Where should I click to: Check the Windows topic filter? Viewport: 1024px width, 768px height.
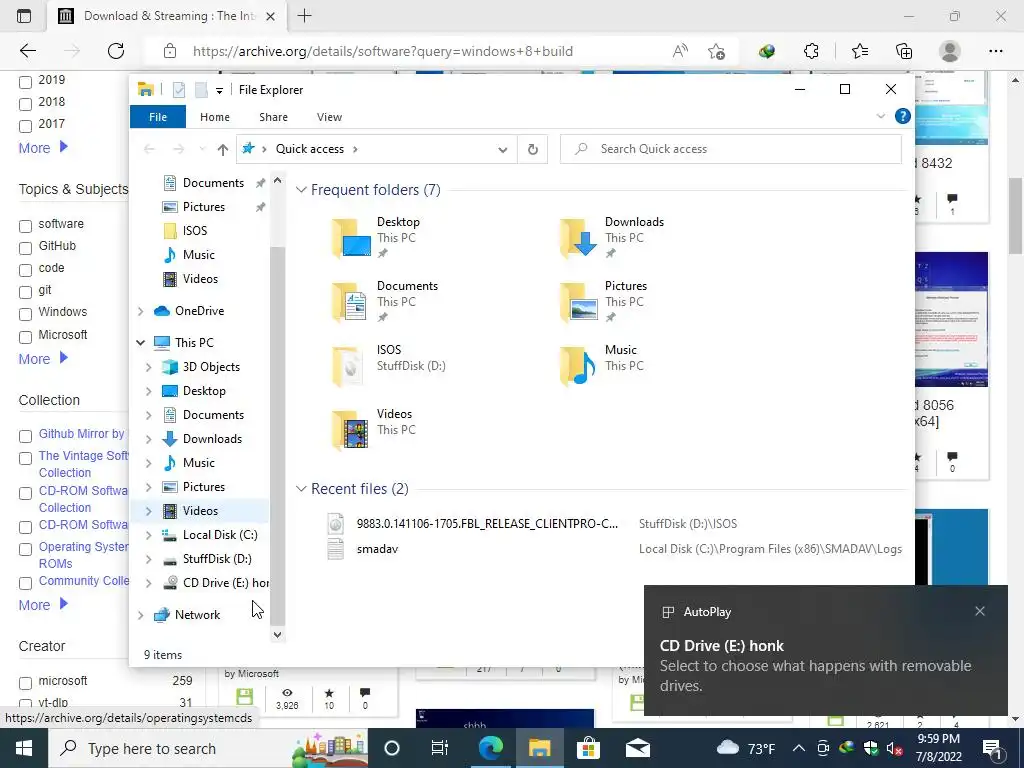pyautogui.click(x=25, y=314)
